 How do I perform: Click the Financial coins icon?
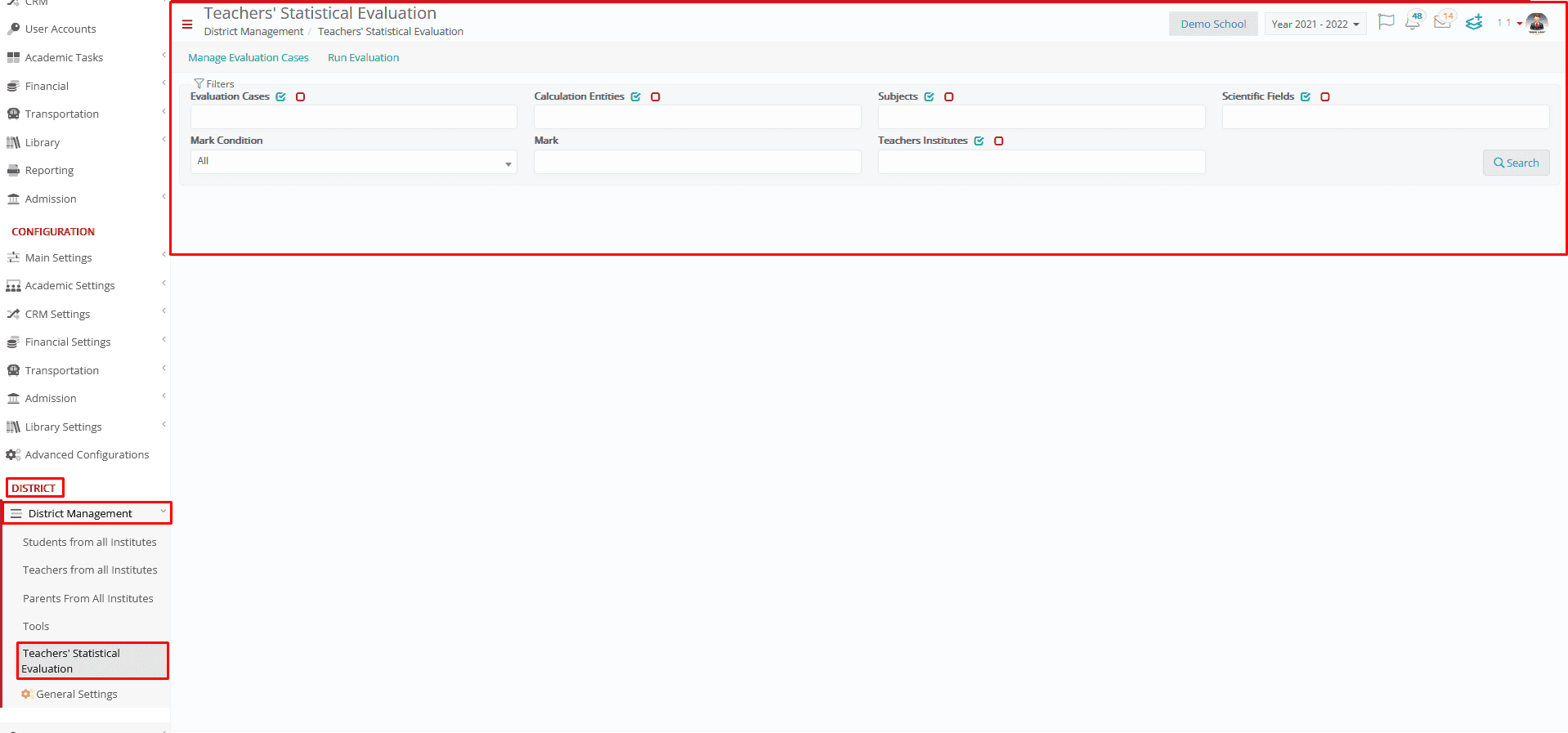tap(13, 86)
